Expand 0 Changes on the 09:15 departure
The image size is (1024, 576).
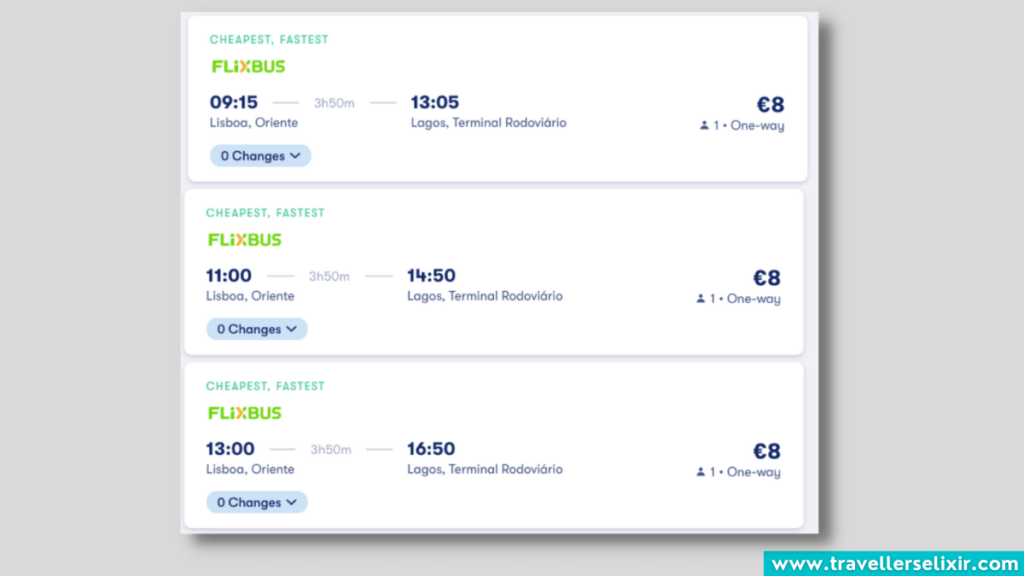[260, 156]
